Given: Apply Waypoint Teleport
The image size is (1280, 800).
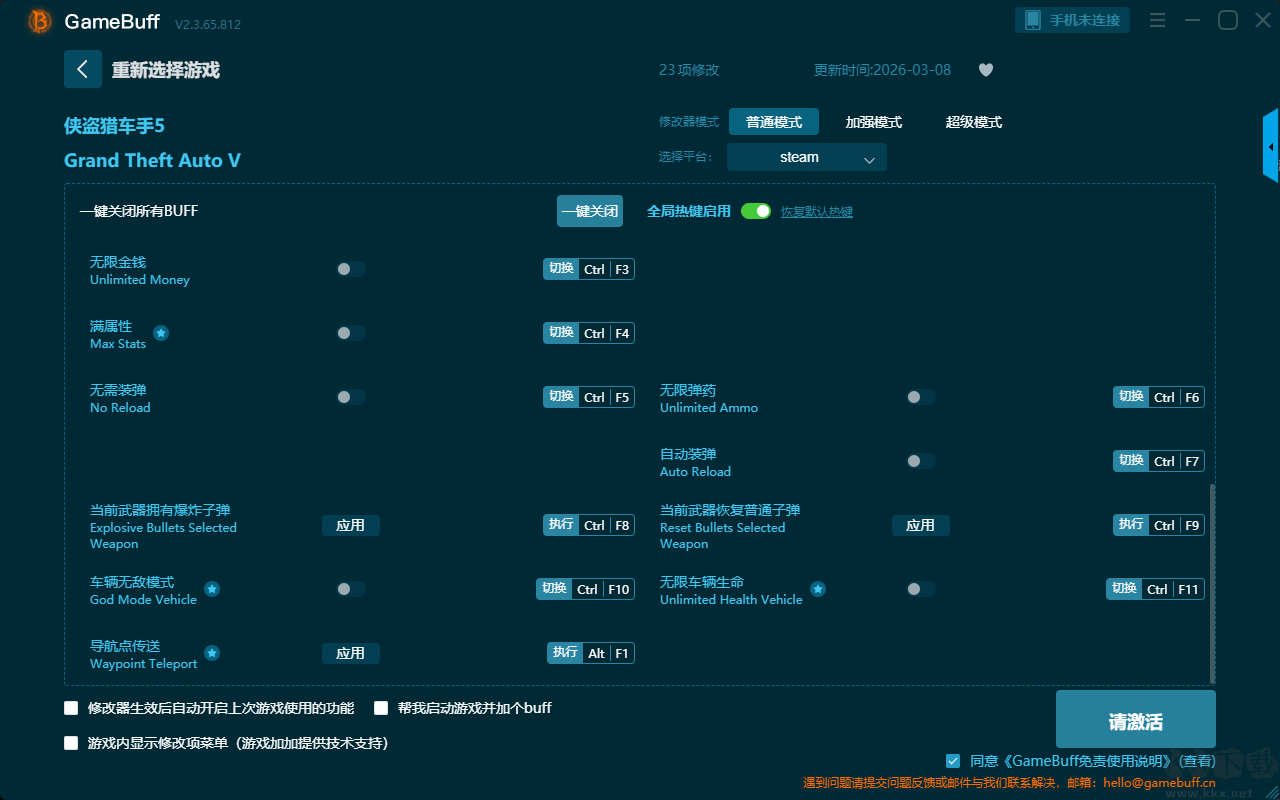Looking at the screenshot, I should [x=351, y=653].
